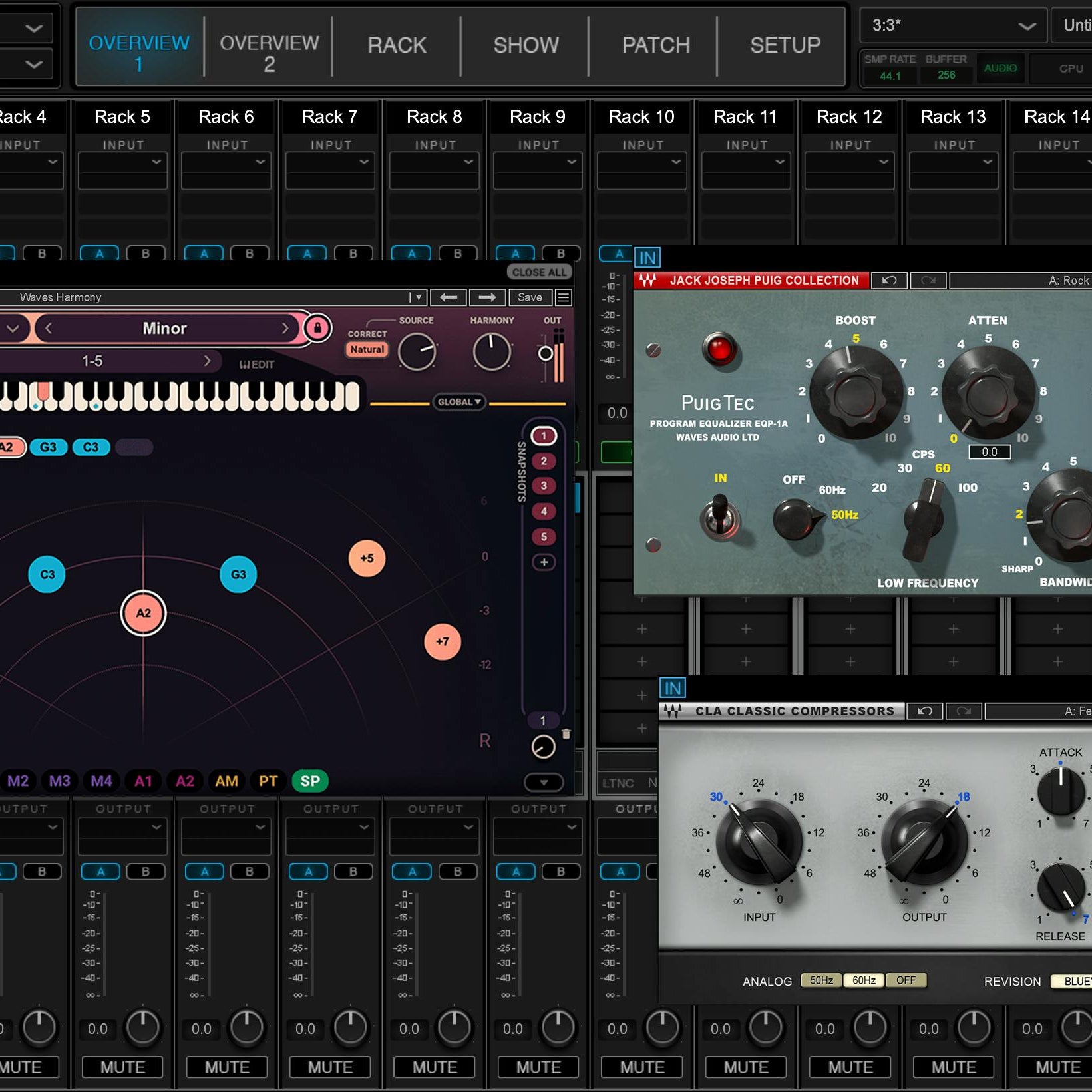Open the Rack 7 input selector
The width and height of the screenshot is (1092, 1092).
tap(330, 162)
